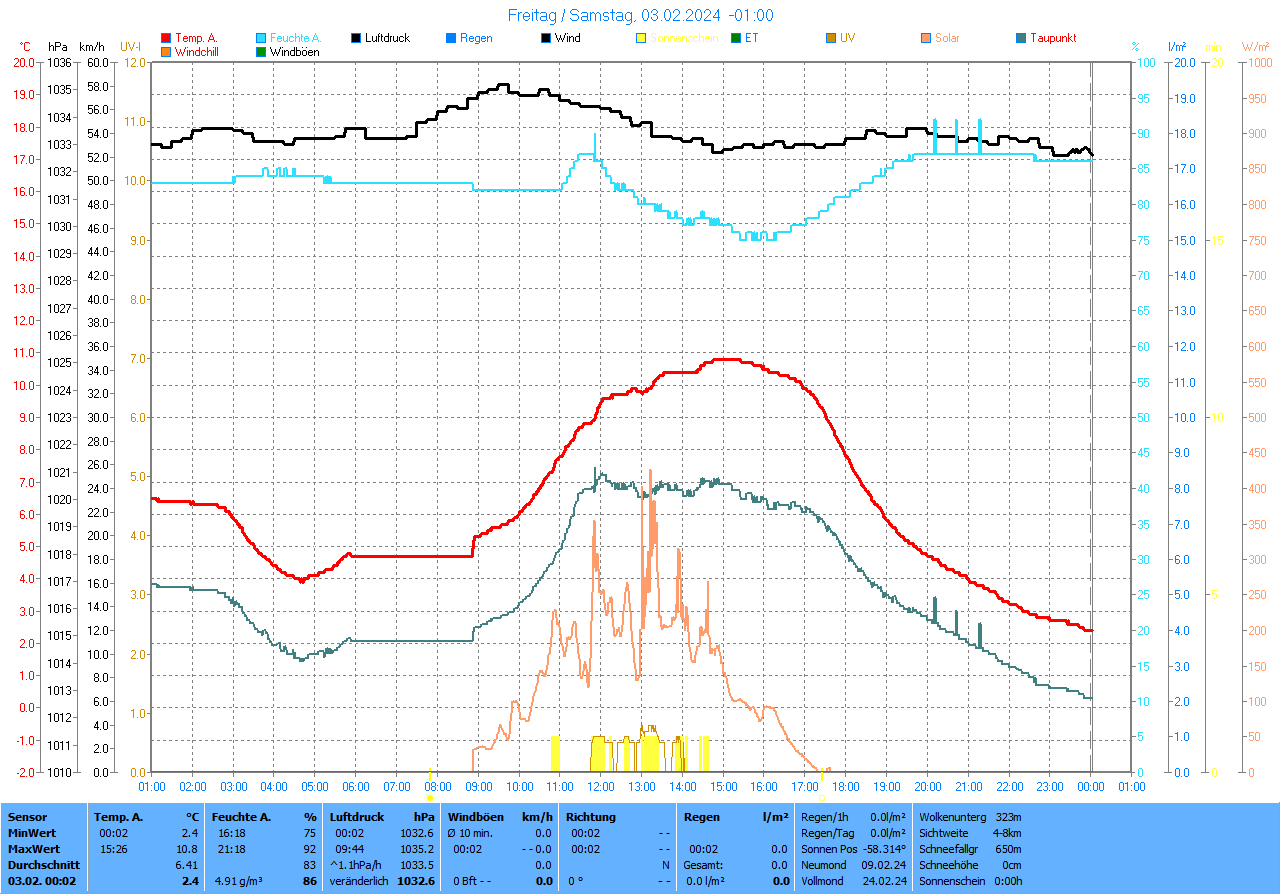Screen dimensions: 1280x894
Task: Click the Sichtweite value '4-8km'
Action: pyautogui.click(x=1007, y=833)
